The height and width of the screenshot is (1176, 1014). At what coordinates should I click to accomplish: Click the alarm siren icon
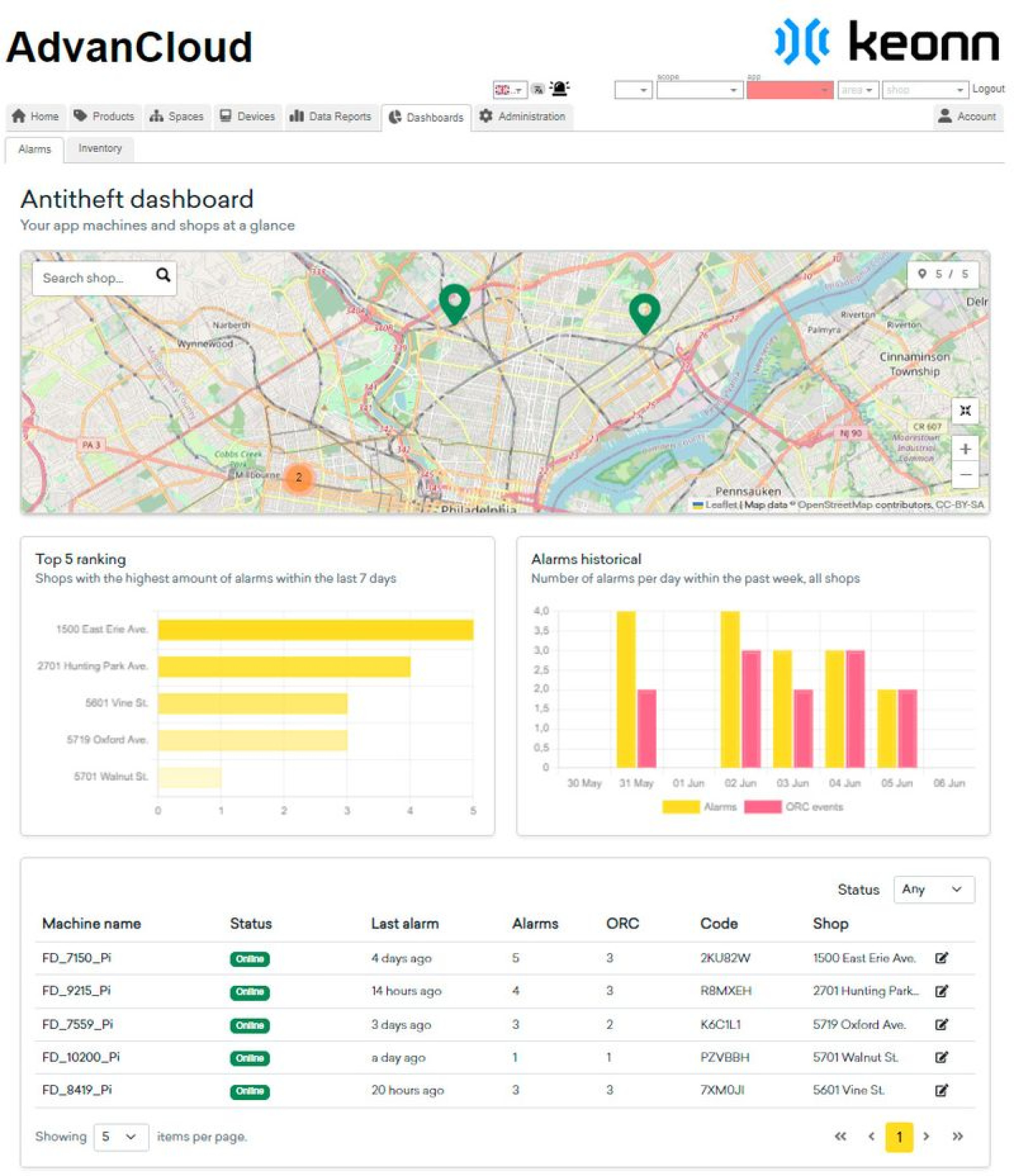(559, 89)
